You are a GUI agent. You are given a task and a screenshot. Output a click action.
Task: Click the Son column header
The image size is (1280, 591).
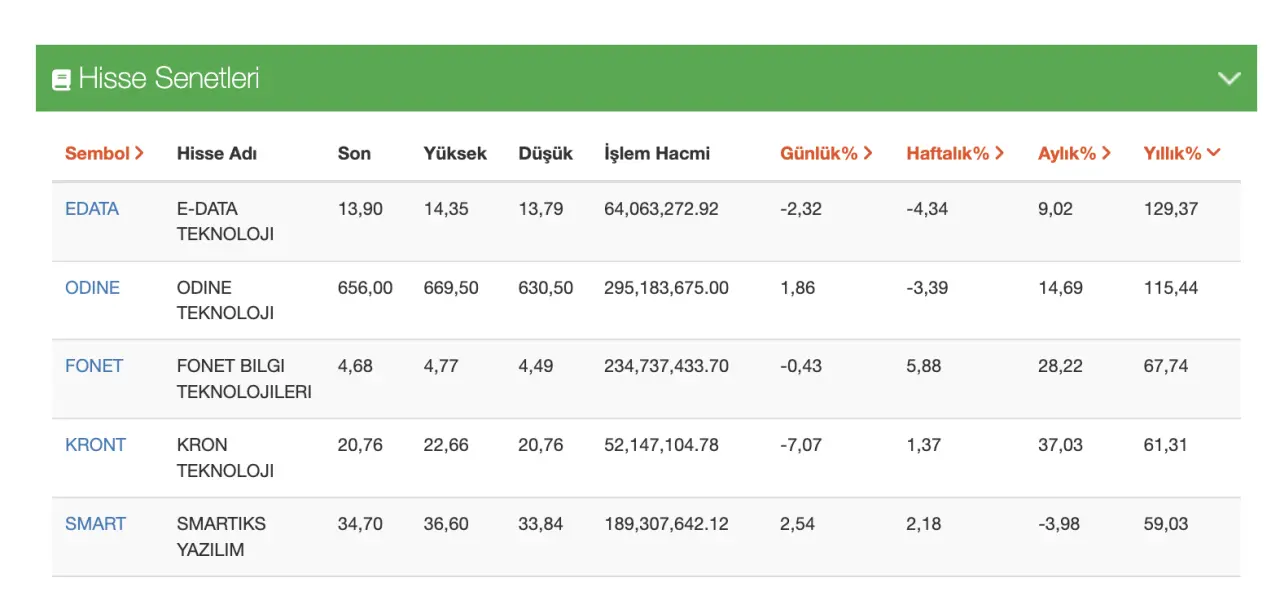pyautogui.click(x=354, y=153)
